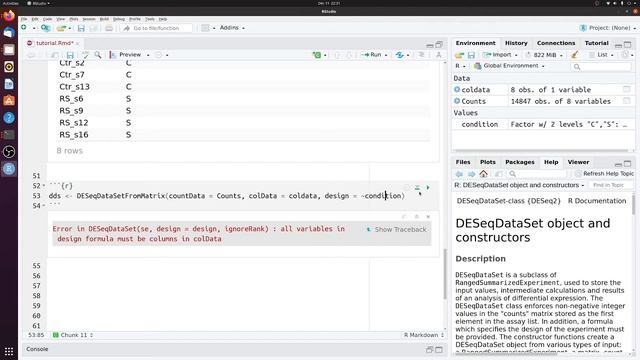The height and width of the screenshot is (360, 640).
Task: Open the Tools menu
Action: coord(150,19)
